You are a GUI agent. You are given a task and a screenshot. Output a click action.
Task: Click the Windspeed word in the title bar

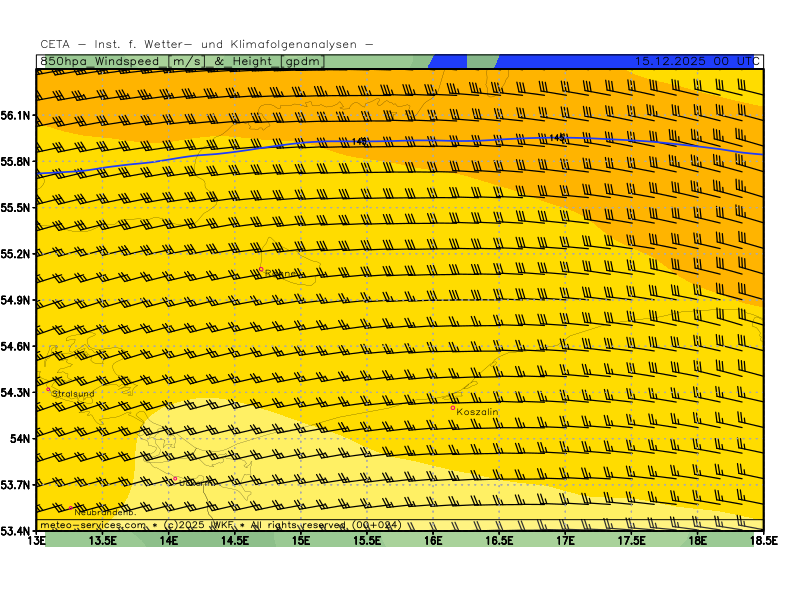click(x=126, y=61)
